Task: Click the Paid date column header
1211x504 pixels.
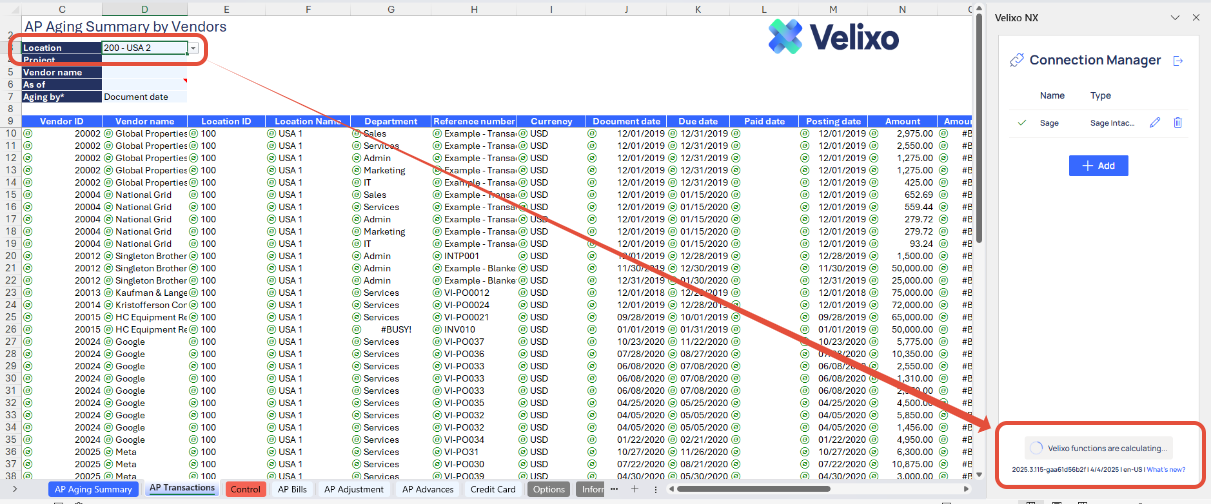Action: tap(764, 121)
